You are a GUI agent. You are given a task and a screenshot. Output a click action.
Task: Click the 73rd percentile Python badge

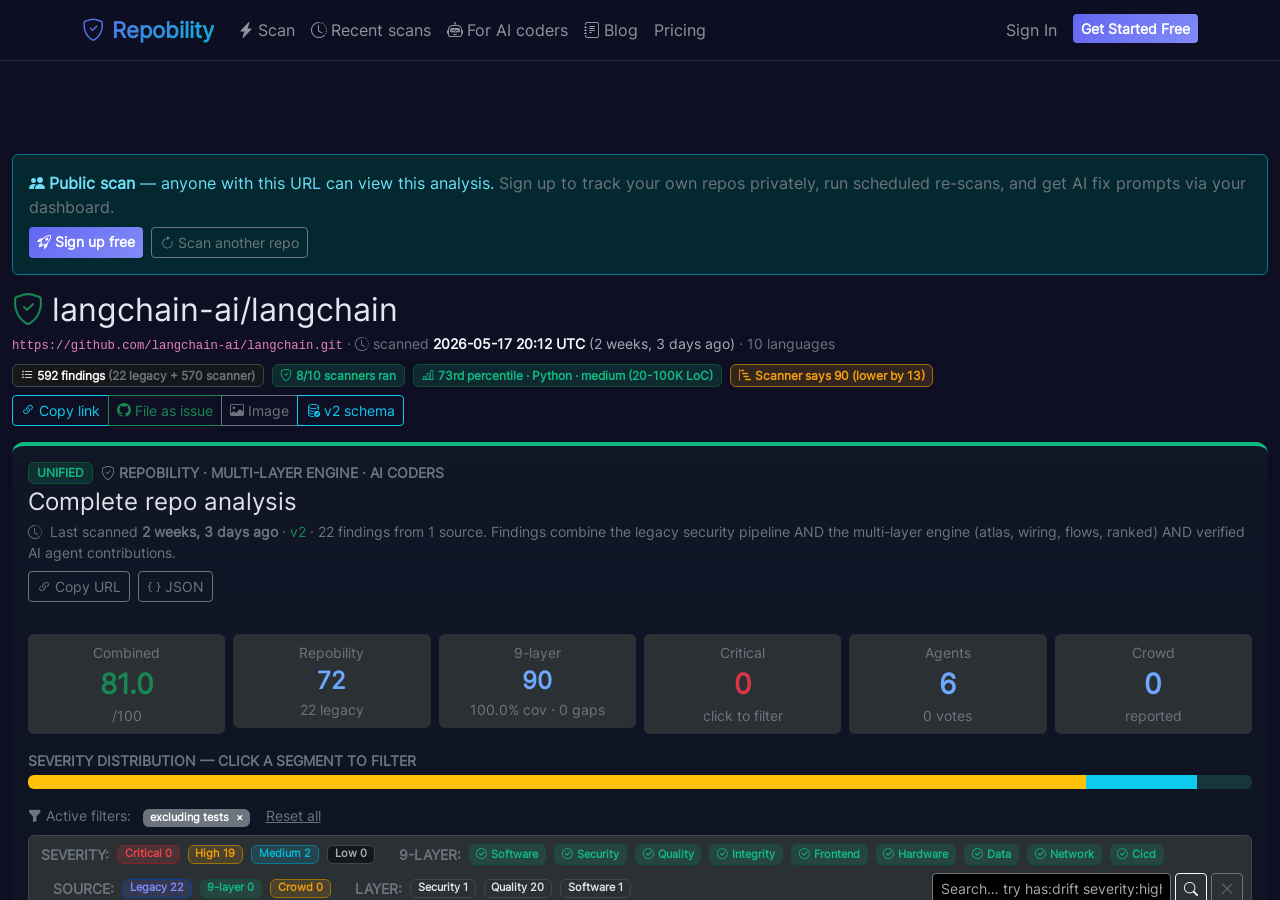[x=567, y=375]
